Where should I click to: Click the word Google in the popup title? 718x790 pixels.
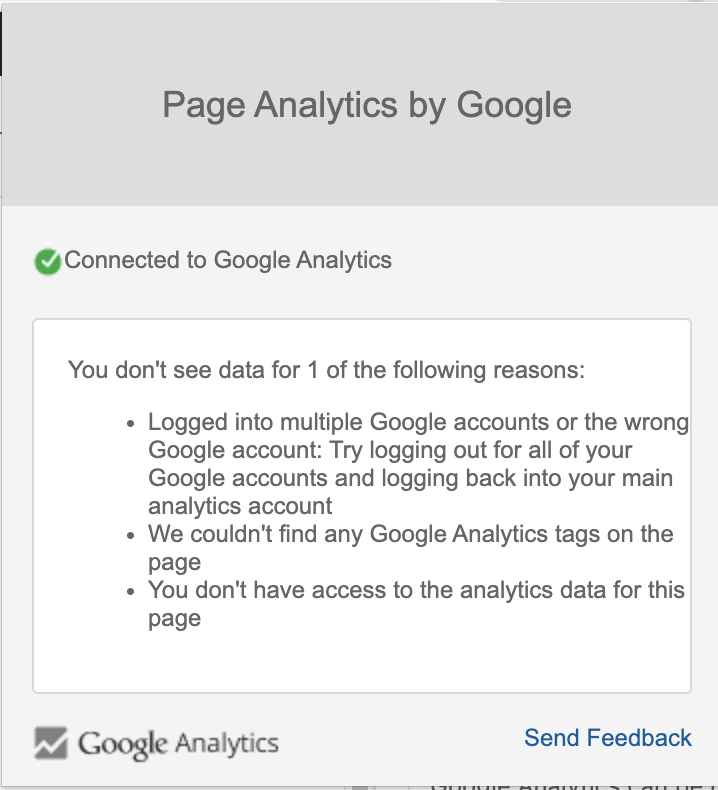(514, 105)
